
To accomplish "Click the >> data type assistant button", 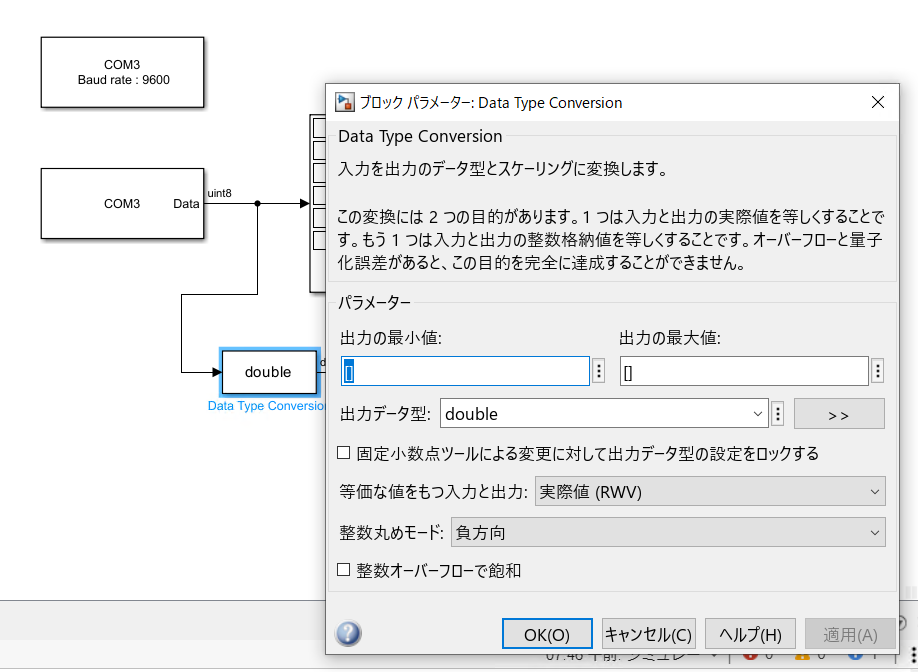I will point(839,414).
